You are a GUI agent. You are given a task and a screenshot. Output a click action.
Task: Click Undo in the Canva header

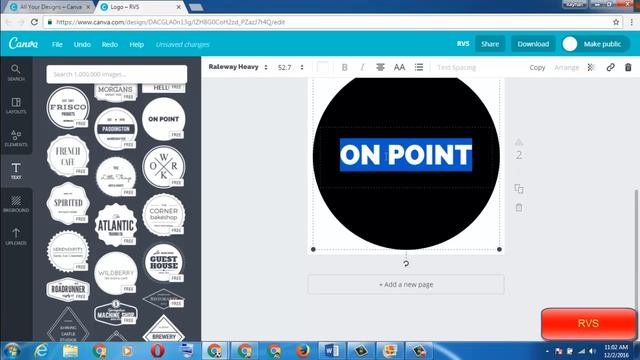[x=82, y=44]
